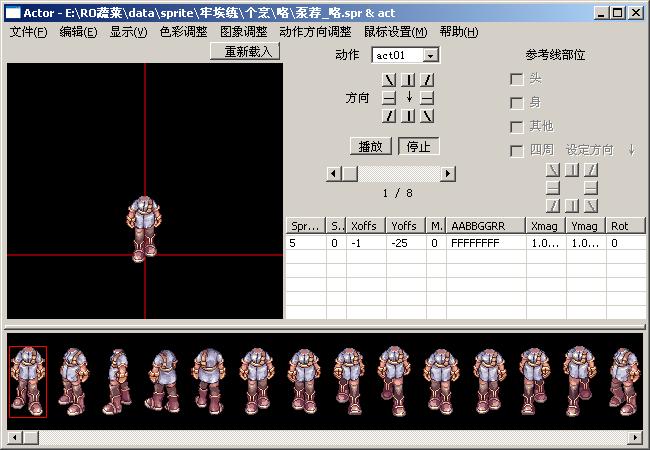The image size is (650, 450).
Task: Click the Yoffs column header
Action: coord(406,226)
